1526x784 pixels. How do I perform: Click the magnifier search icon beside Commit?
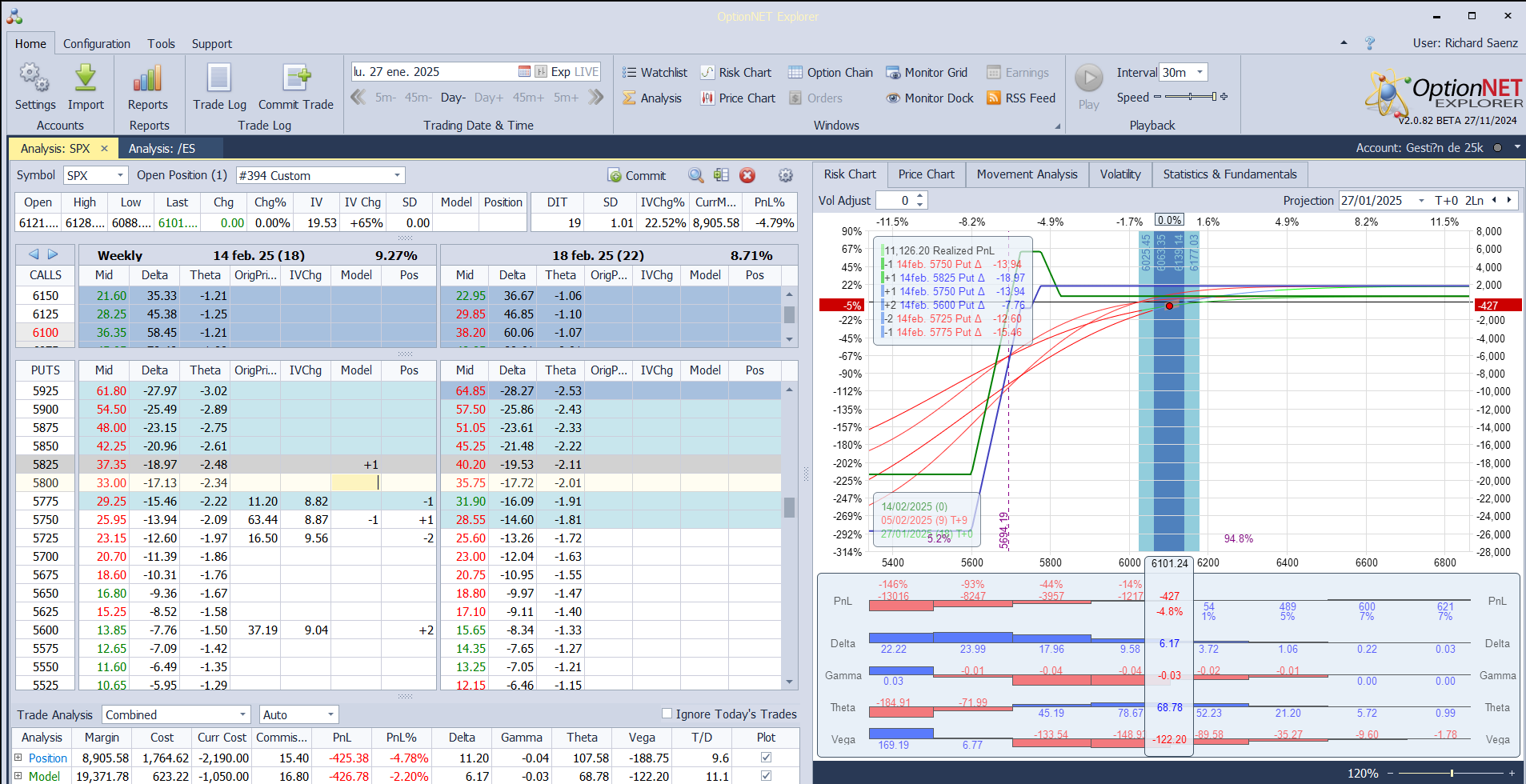pos(696,175)
